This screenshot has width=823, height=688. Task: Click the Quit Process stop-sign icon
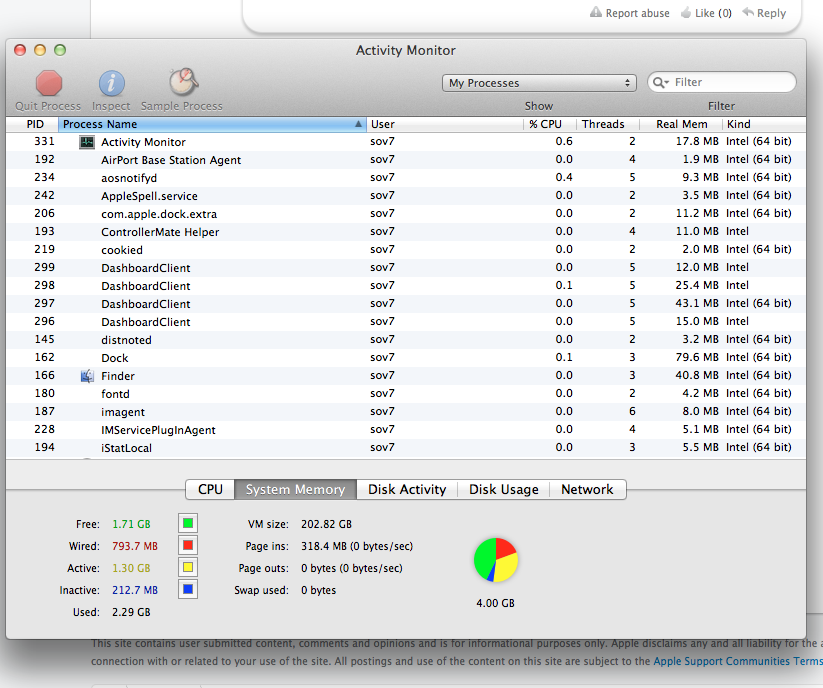(x=49, y=83)
